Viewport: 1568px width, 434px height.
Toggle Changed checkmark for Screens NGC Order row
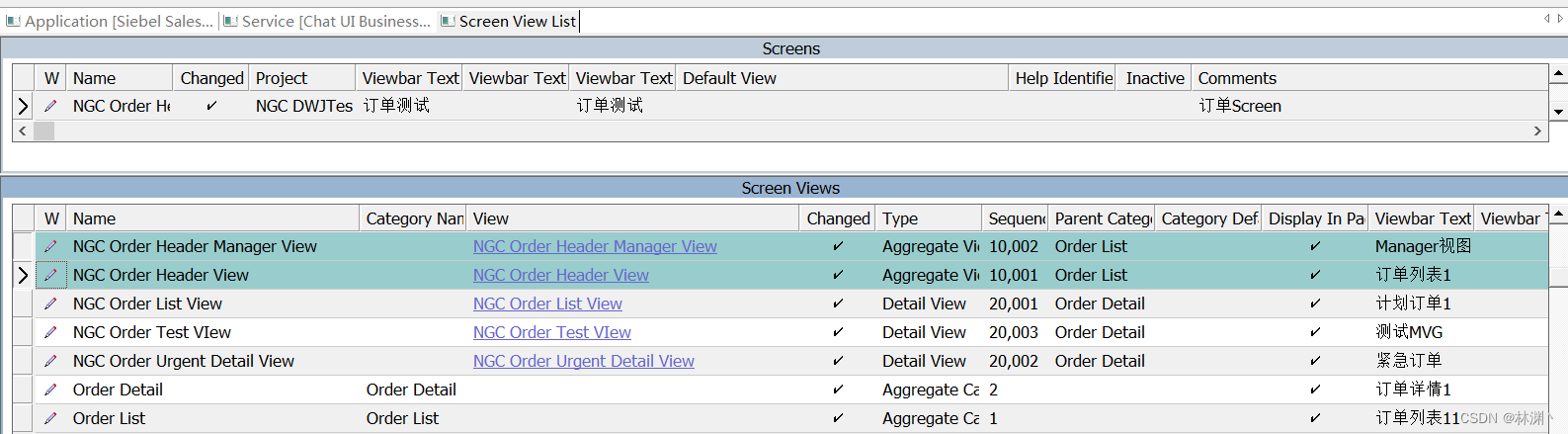tap(211, 106)
